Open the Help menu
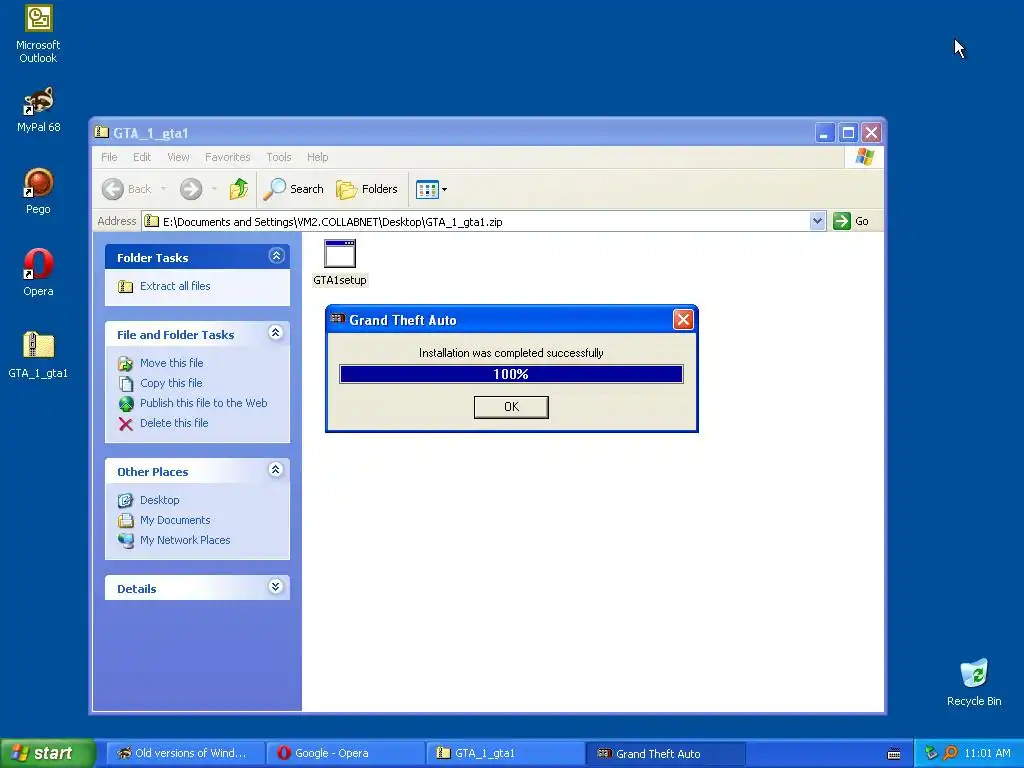Viewport: 1024px width, 768px height. tap(317, 157)
